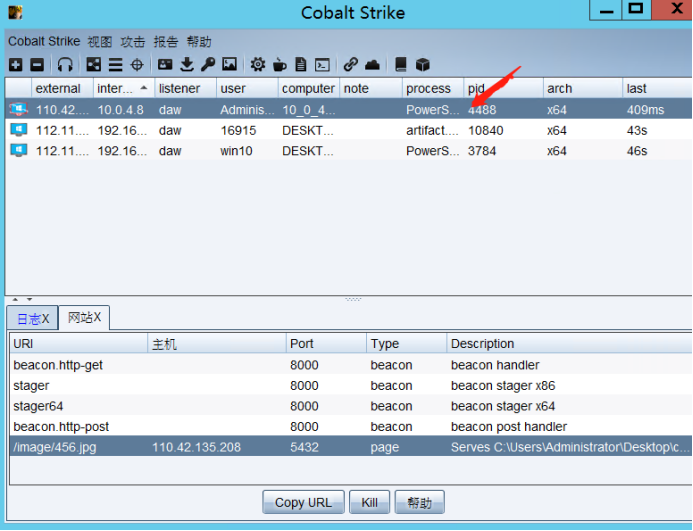Open downloaded files via download arrow icon
693x531 pixels.
(187, 65)
